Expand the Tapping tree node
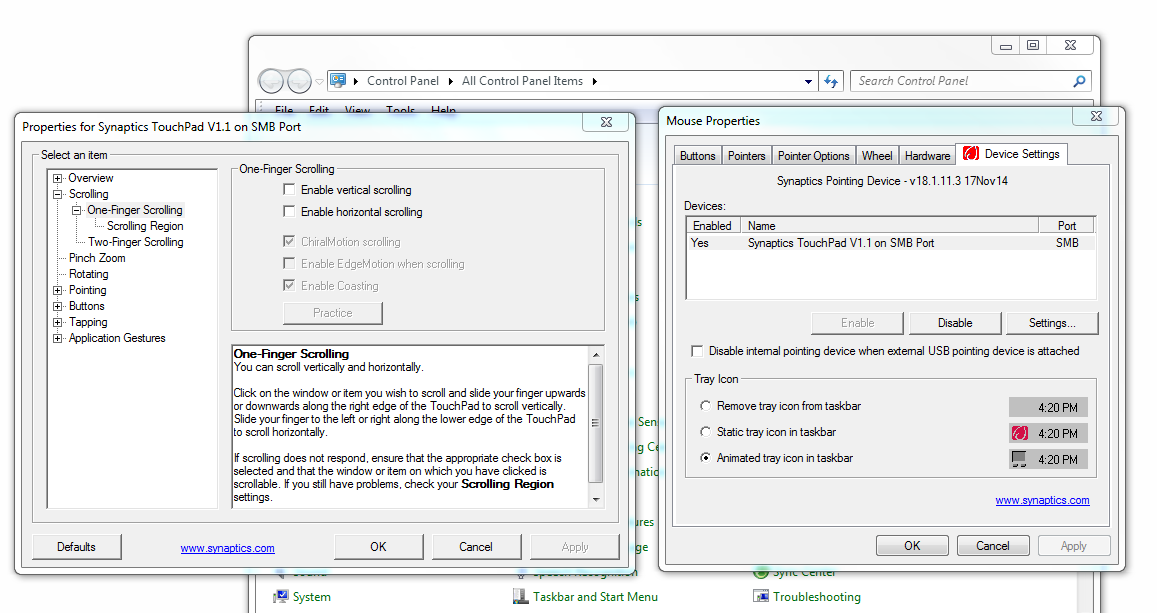The height and width of the screenshot is (613, 1157). [58, 322]
